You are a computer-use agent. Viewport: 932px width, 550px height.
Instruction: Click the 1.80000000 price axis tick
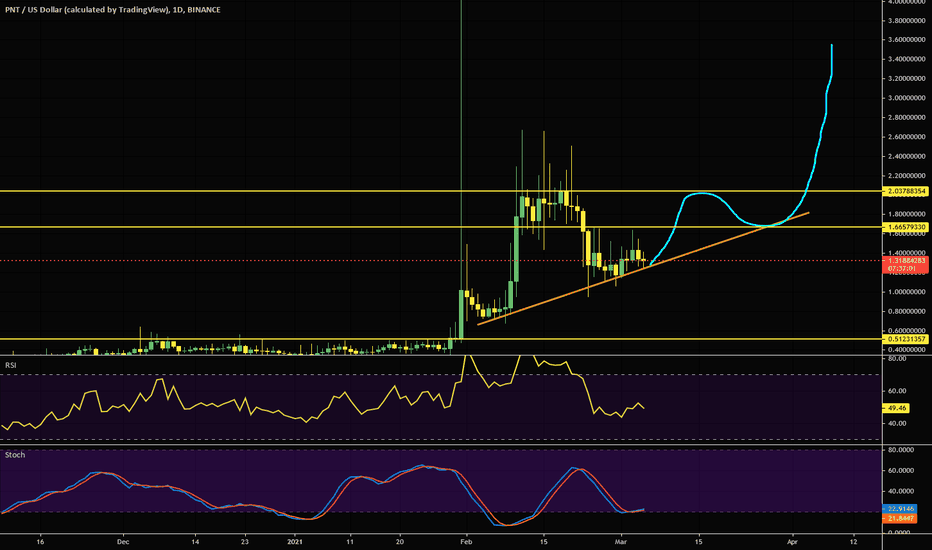906,214
